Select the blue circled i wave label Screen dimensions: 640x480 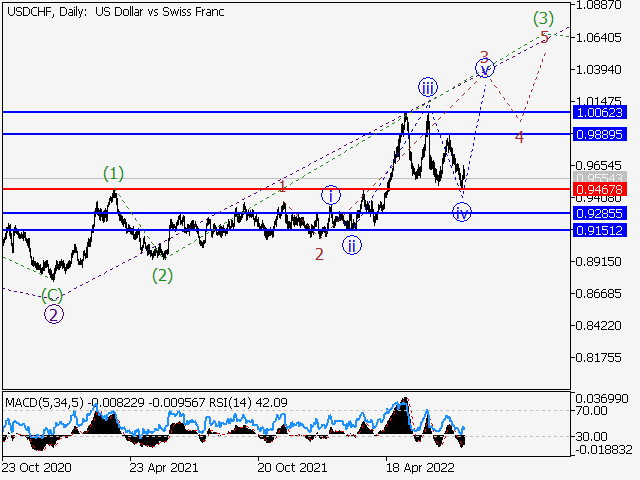[x=331, y=195]
